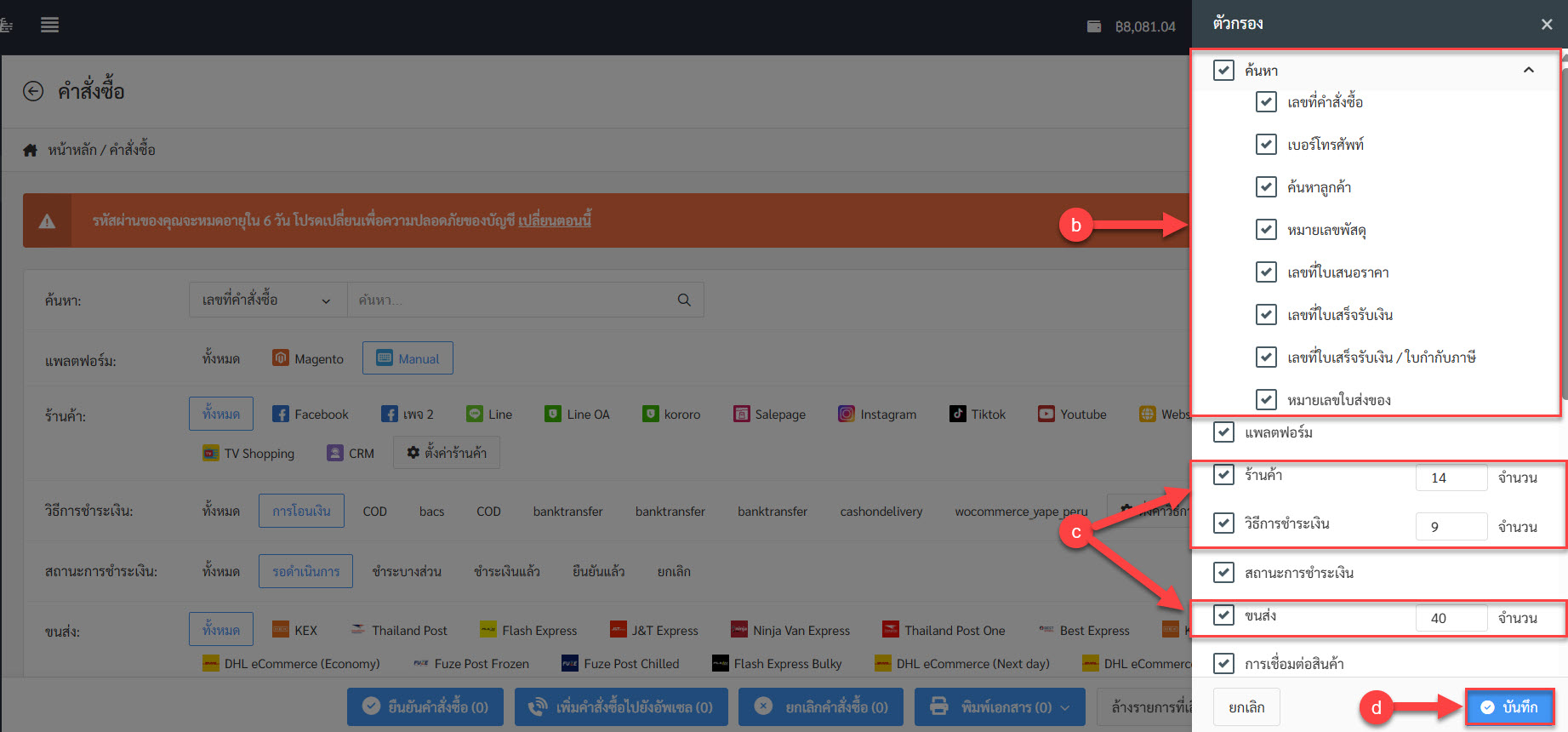This screenshot has height=732, width=1568.
Task: Click the บันทึก save button
Action: 1509,706
